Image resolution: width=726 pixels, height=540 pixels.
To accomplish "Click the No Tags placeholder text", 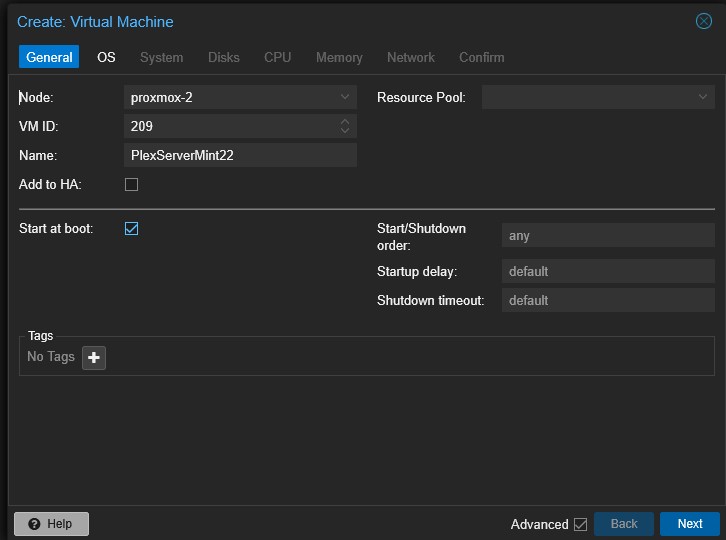I will tap(51, 357).
